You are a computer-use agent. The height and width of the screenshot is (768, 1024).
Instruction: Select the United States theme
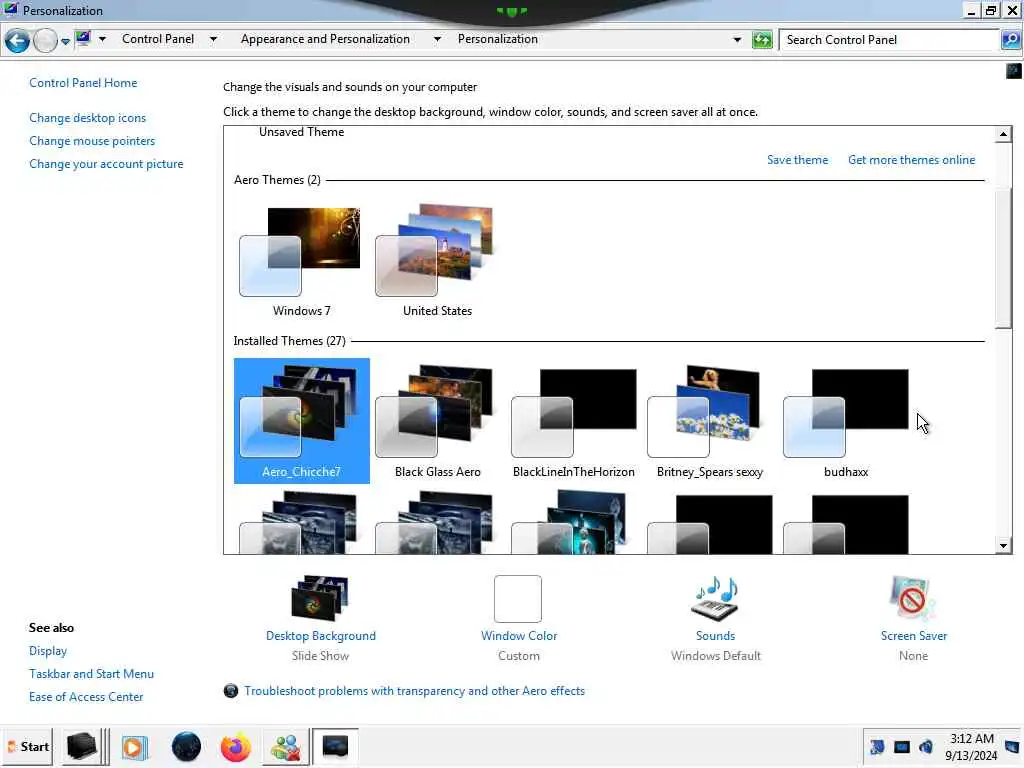click(437, 262)
